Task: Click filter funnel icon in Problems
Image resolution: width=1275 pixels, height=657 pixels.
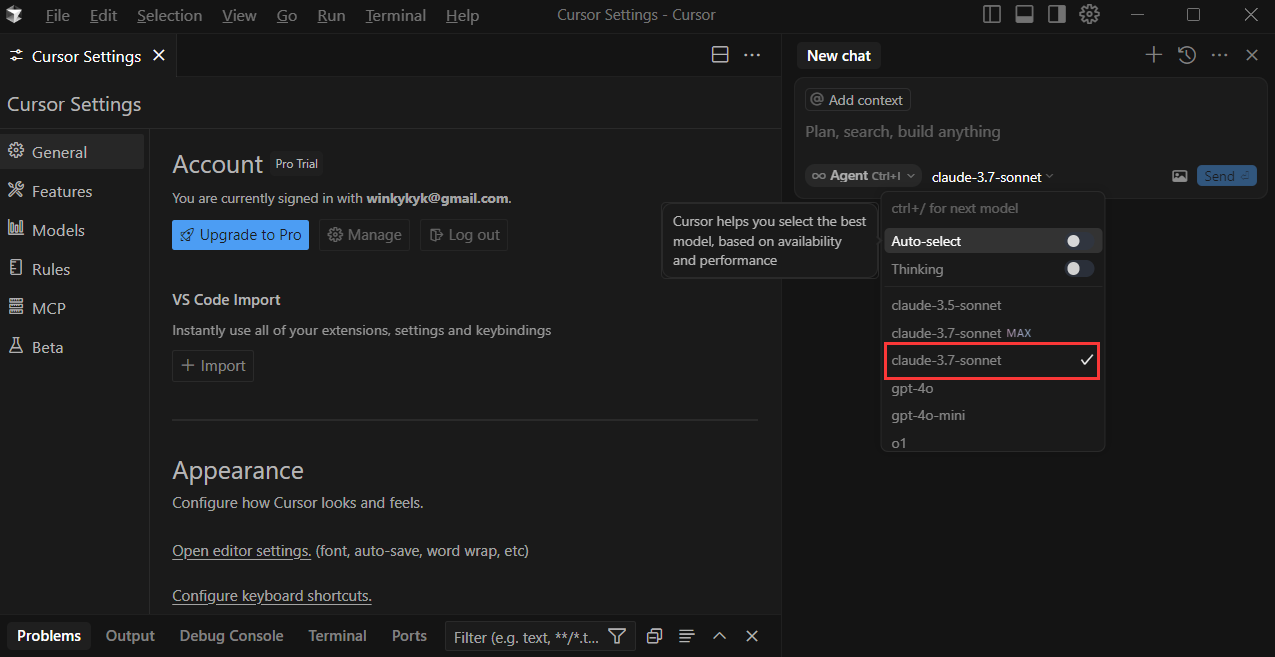Action: point(618,636)
